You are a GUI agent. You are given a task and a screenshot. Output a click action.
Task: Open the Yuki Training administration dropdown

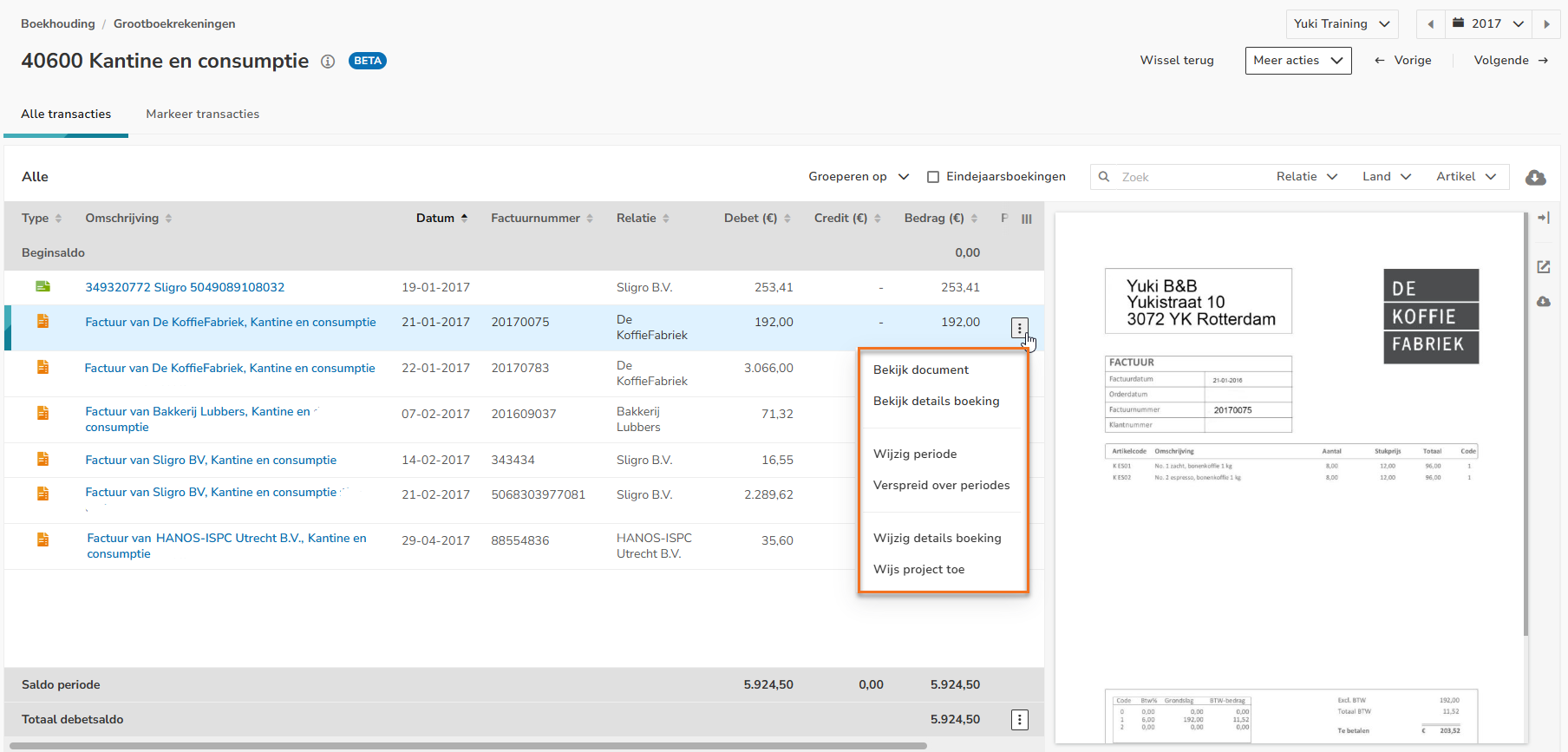pyautogui.click(x=1341, y=24)
